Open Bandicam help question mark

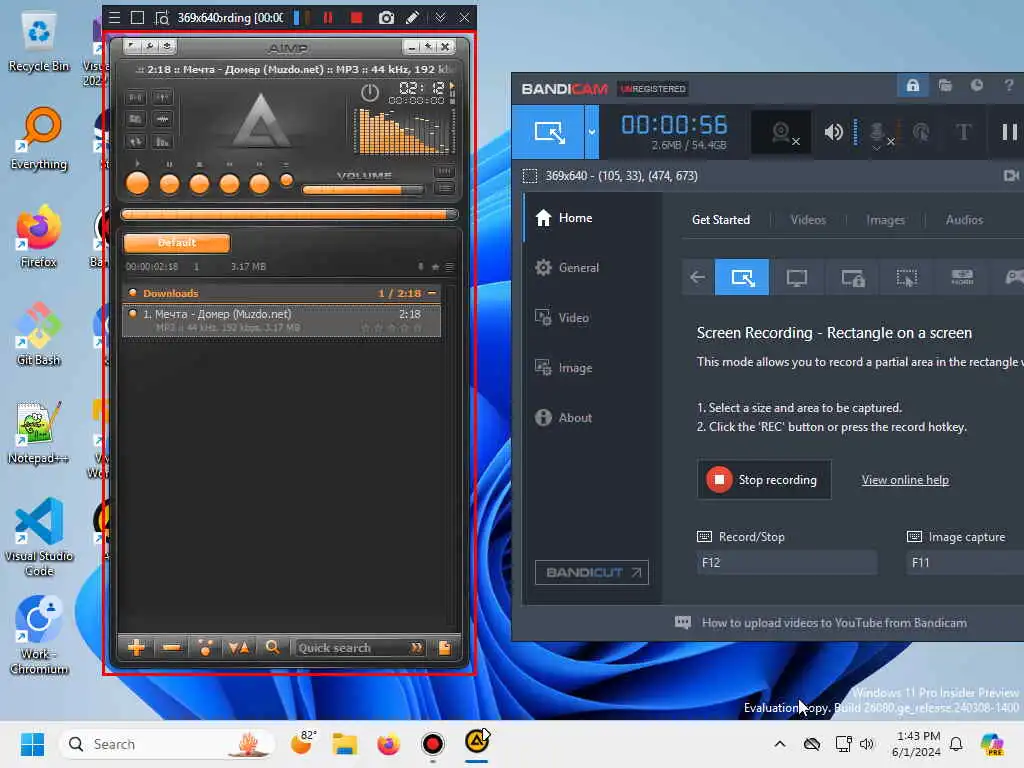click(1008, 86)
